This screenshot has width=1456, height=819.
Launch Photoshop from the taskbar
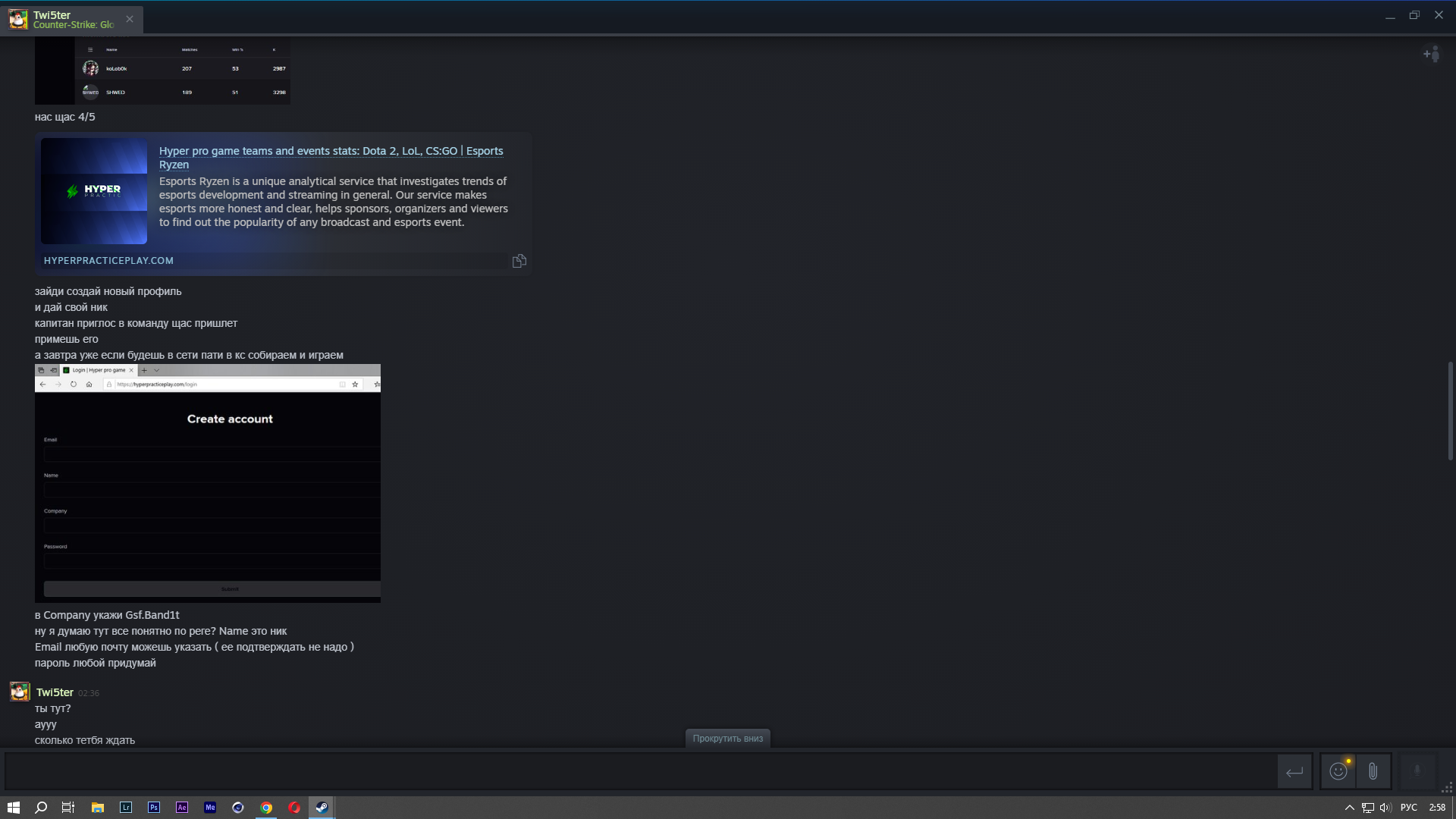154,808
